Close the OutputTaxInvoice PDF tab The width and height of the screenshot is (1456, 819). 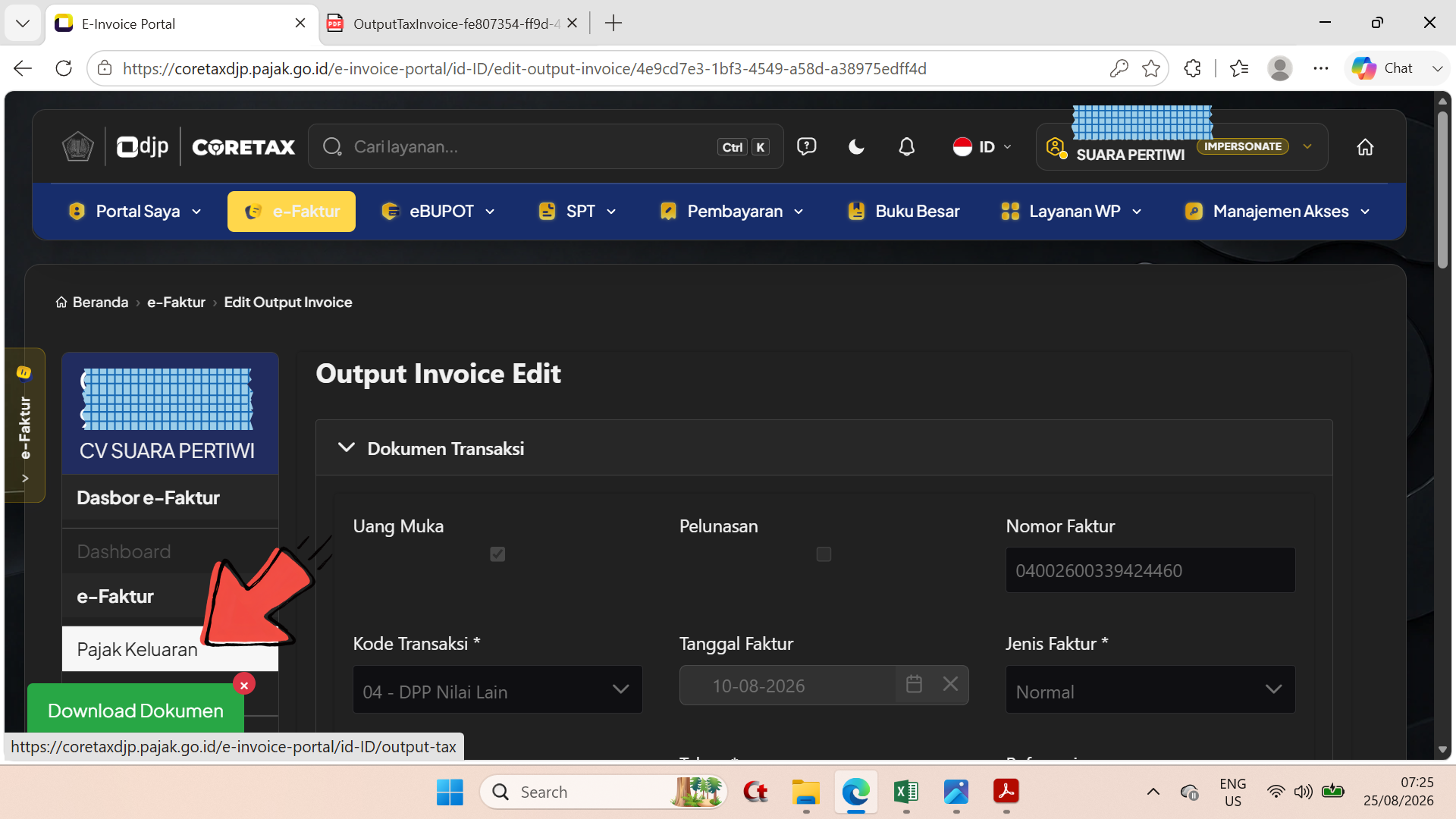pos(573,24)
